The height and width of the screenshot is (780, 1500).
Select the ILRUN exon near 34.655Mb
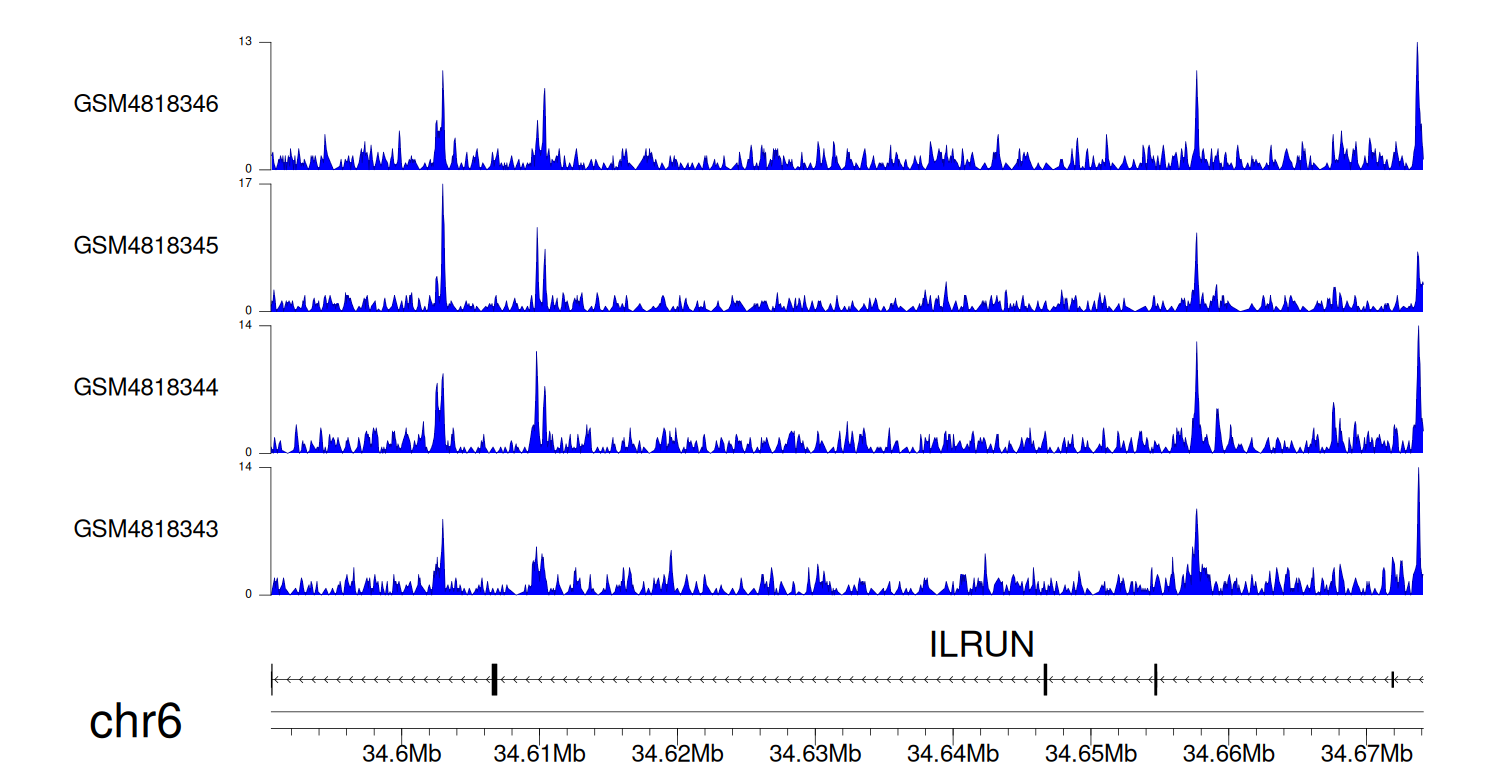(x=1155, y=679)
